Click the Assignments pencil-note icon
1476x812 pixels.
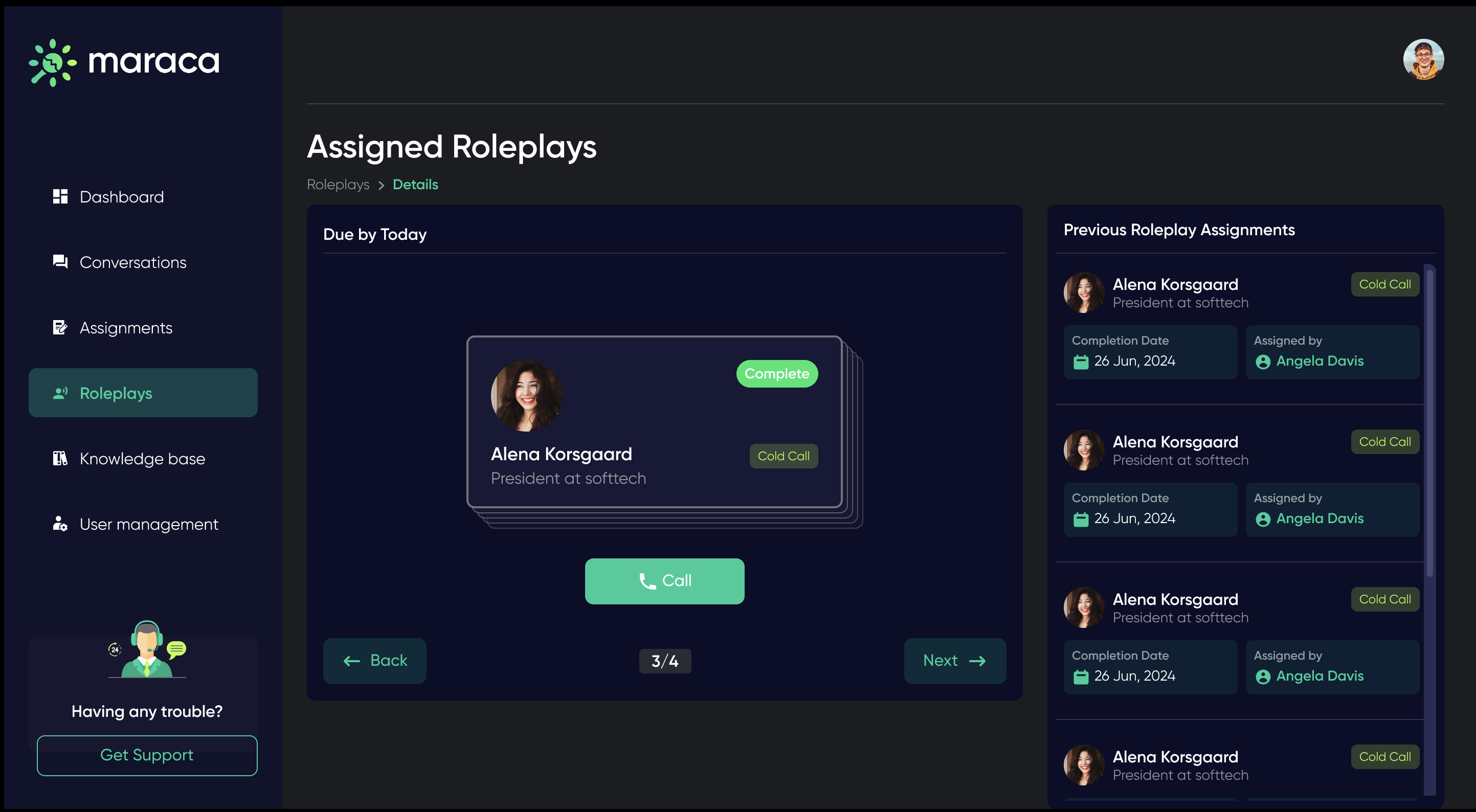coord(60,327)
